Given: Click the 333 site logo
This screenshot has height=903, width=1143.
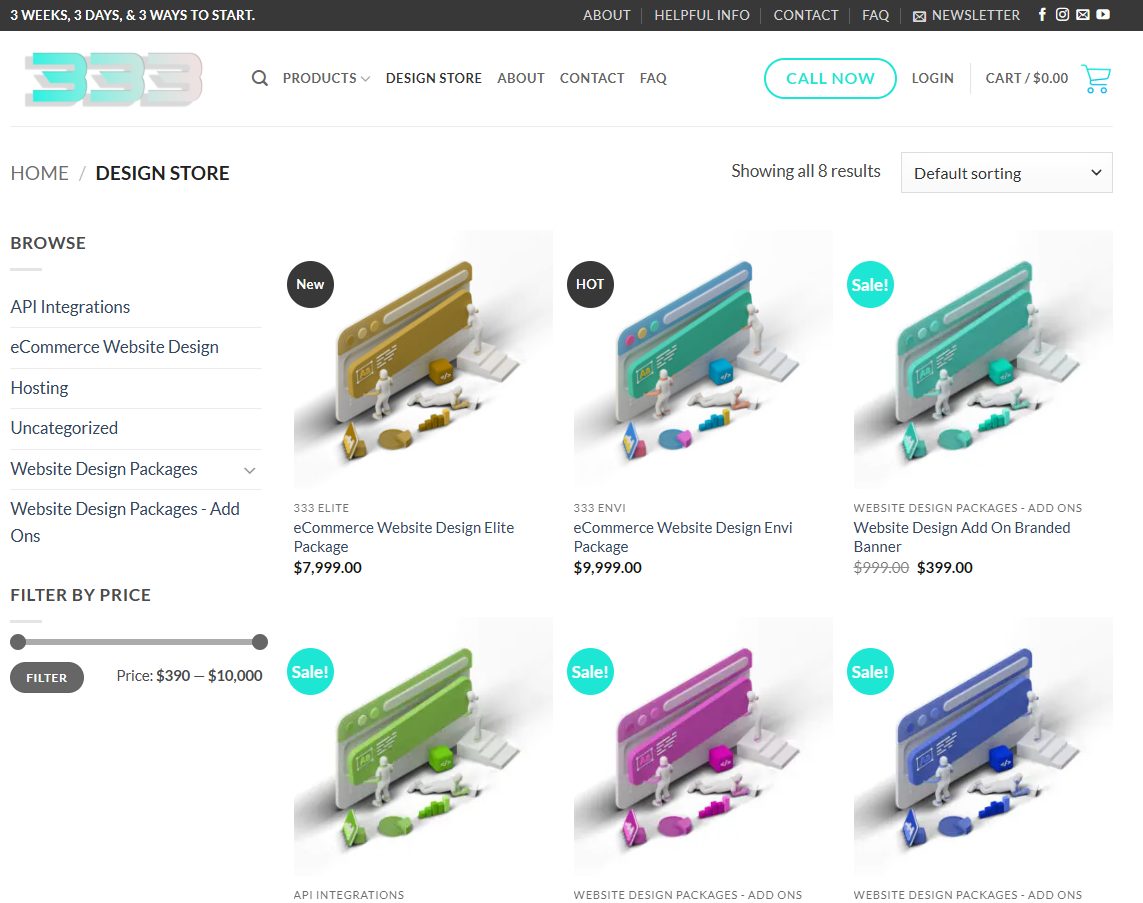Looking at the screenshot, I should coord(114,79).
